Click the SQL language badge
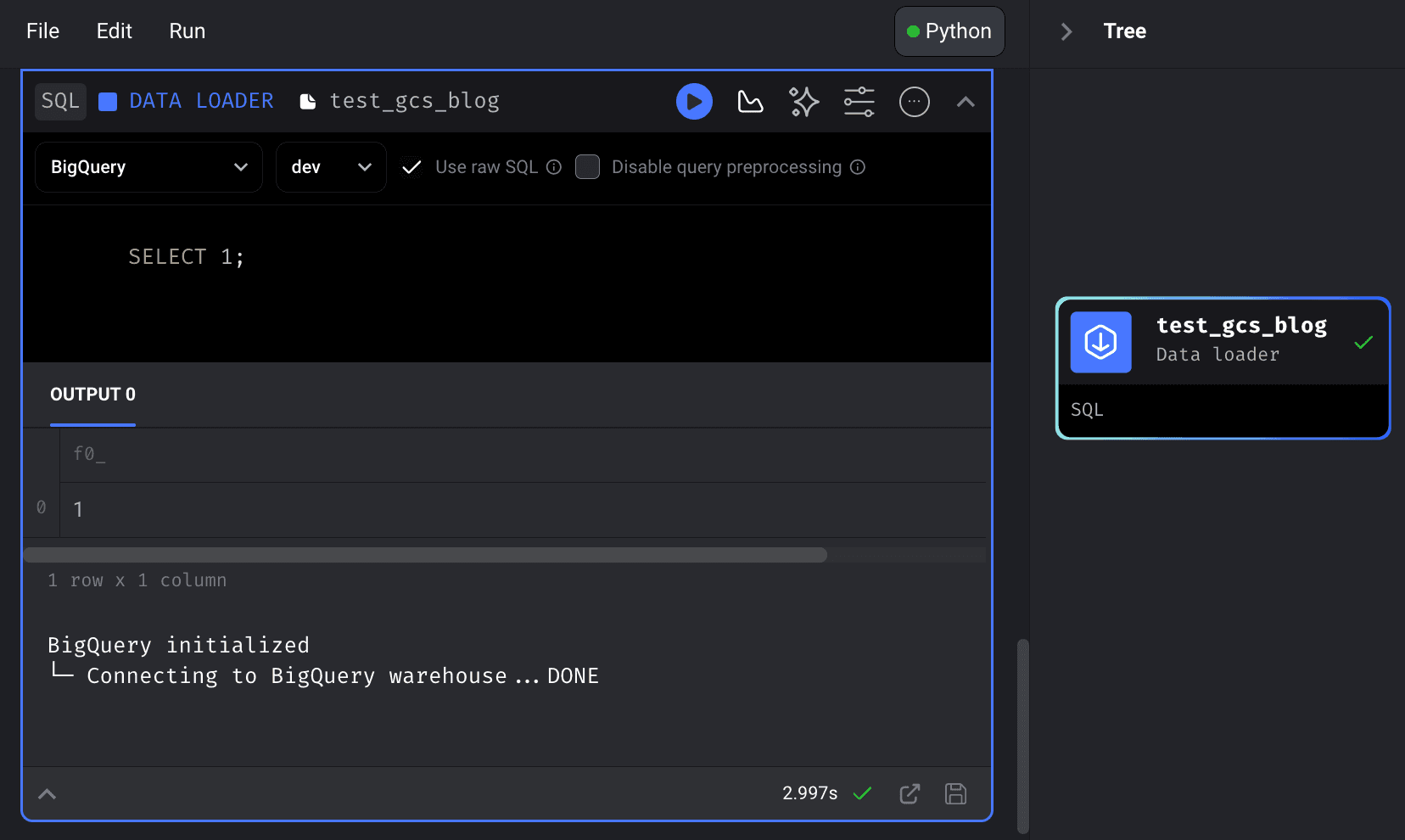The width and height of the screenshot is (1405, 840). [60, 102]
